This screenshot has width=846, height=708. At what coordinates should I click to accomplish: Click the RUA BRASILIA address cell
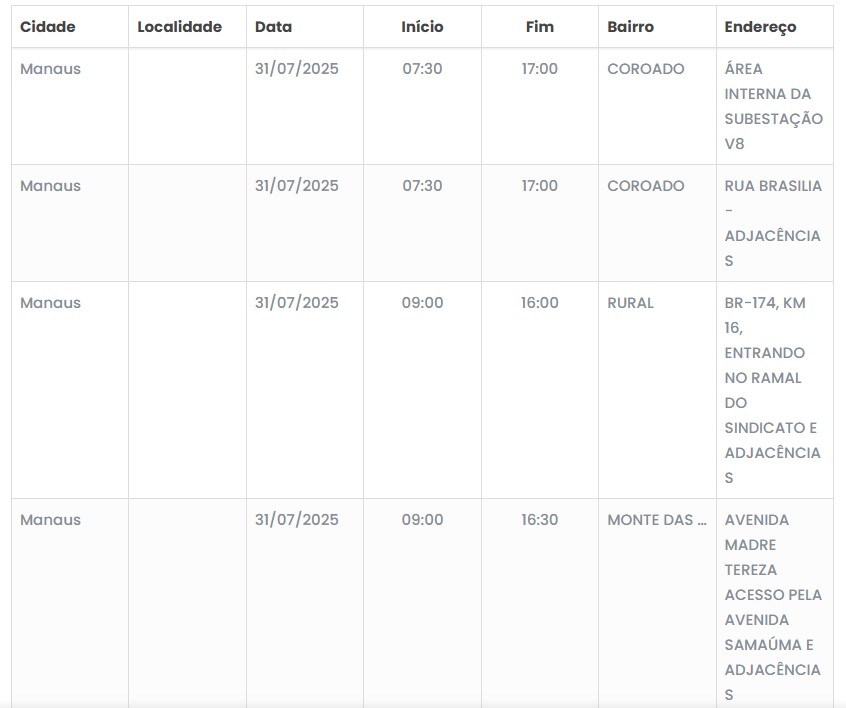pyautogui.click(x=773, y=223)
